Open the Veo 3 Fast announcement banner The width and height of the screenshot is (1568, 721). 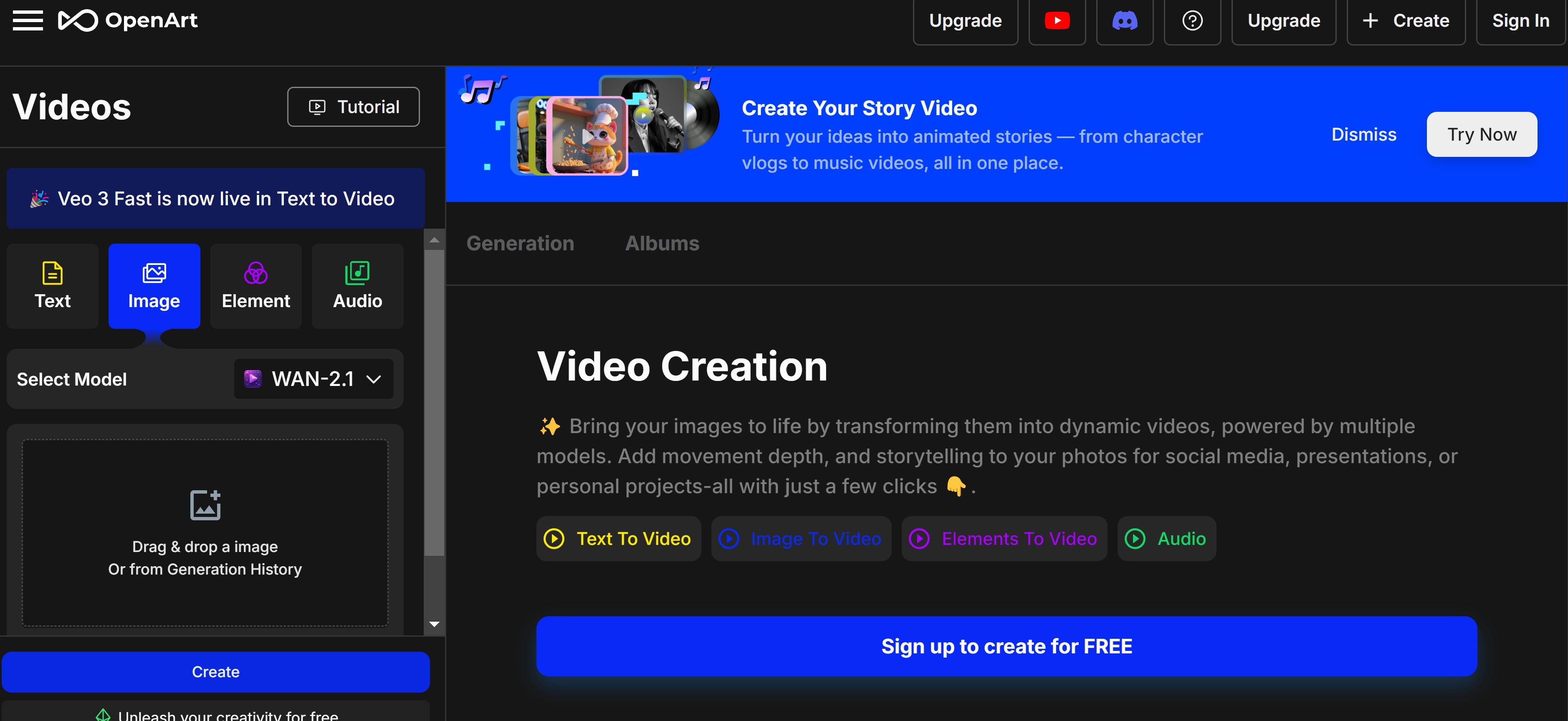(x=215, y=198)
